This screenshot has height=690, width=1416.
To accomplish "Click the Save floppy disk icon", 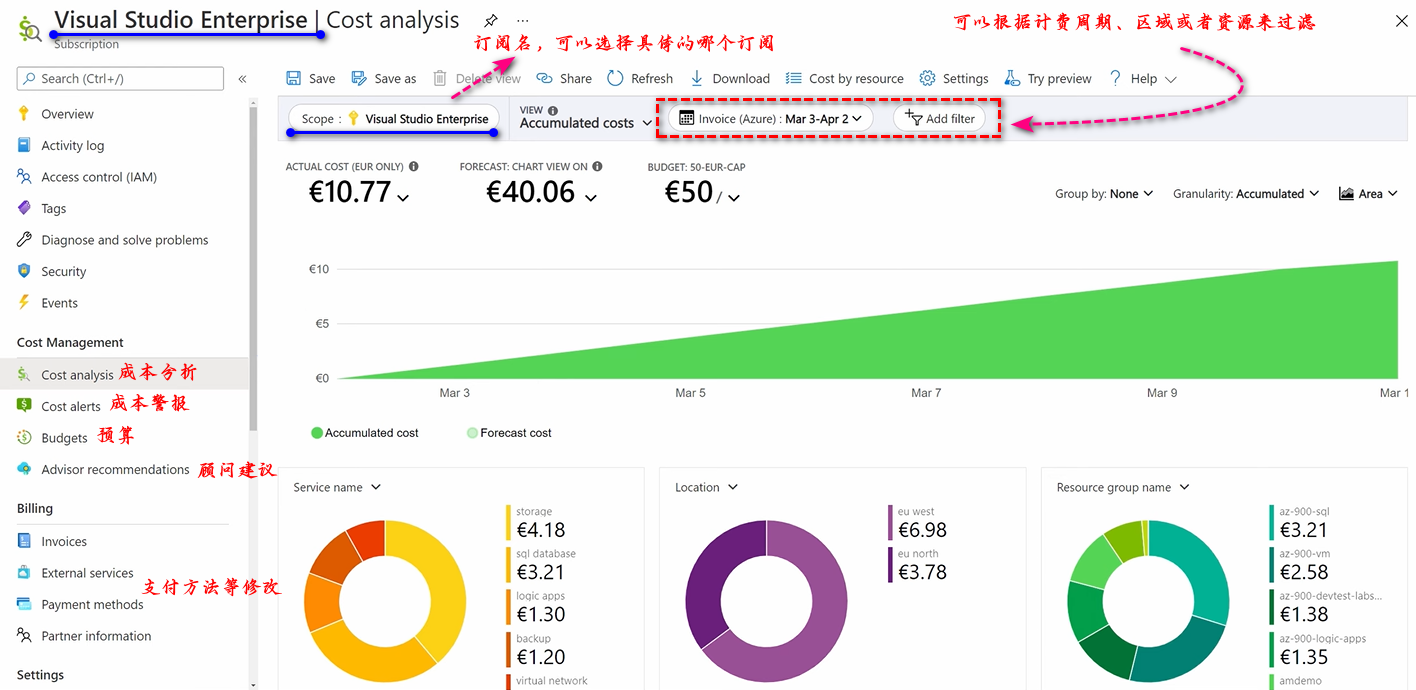I will tap(293, 78).
